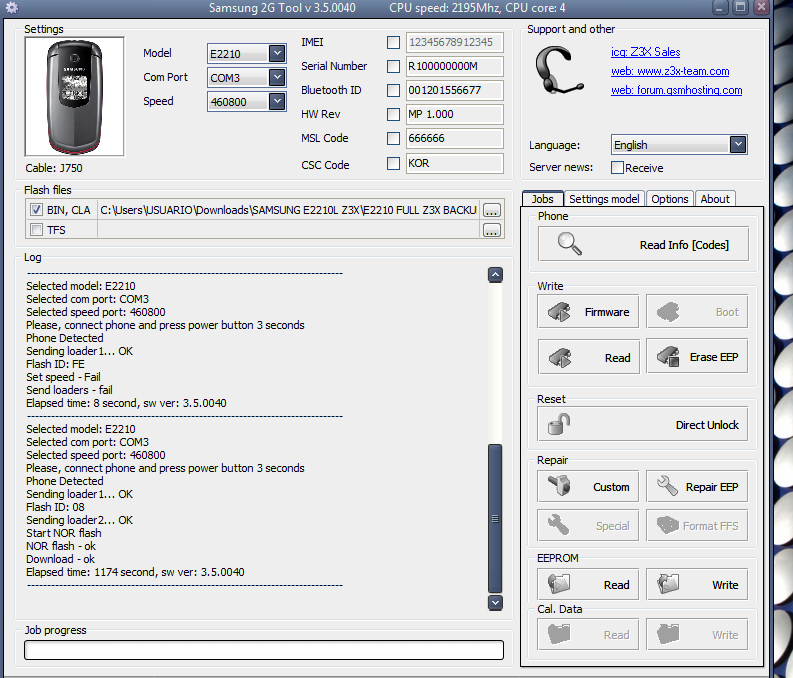Click the log vertical scrollbar thumb
The image size is (793, 678).
[x=495, y=518]
